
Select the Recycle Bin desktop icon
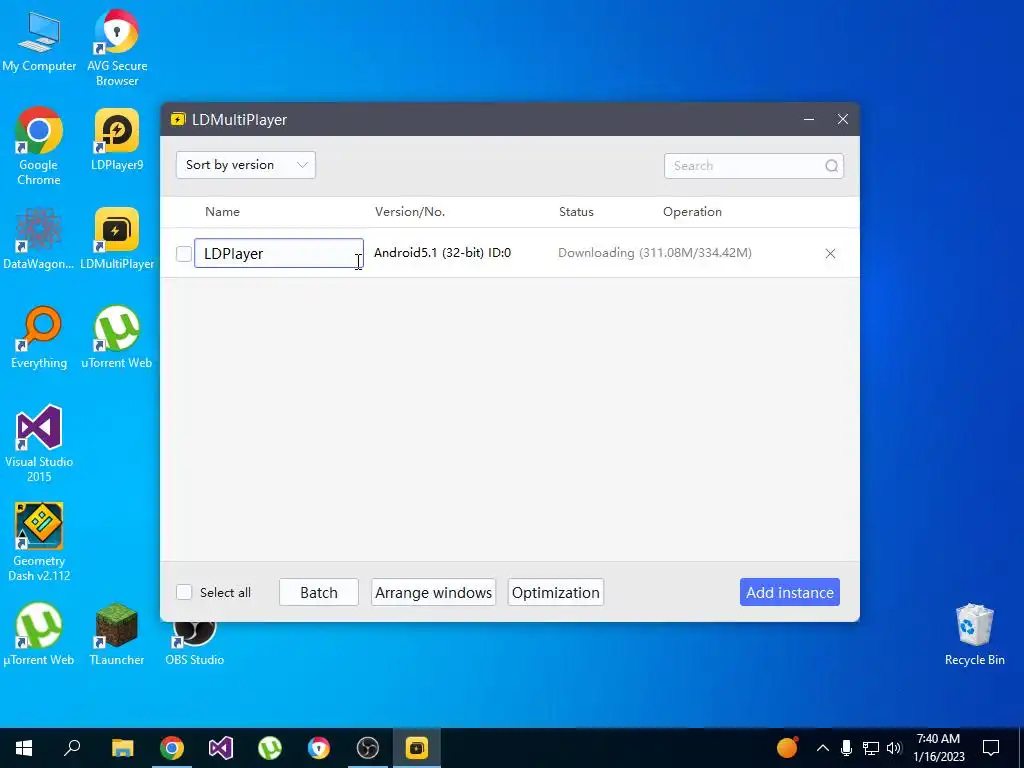974,634
